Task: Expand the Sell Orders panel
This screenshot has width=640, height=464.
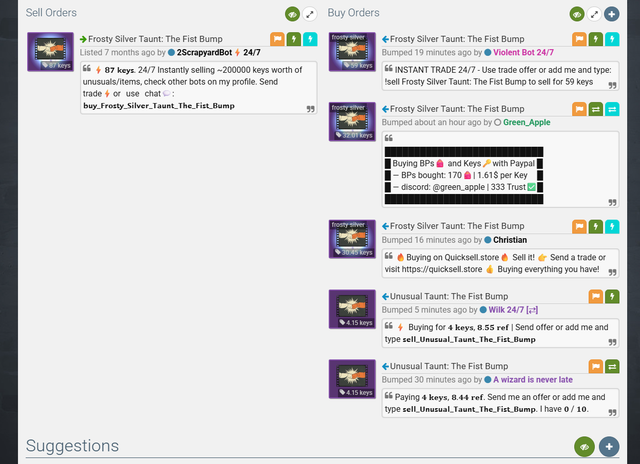Action: click(x=310, y=14)
